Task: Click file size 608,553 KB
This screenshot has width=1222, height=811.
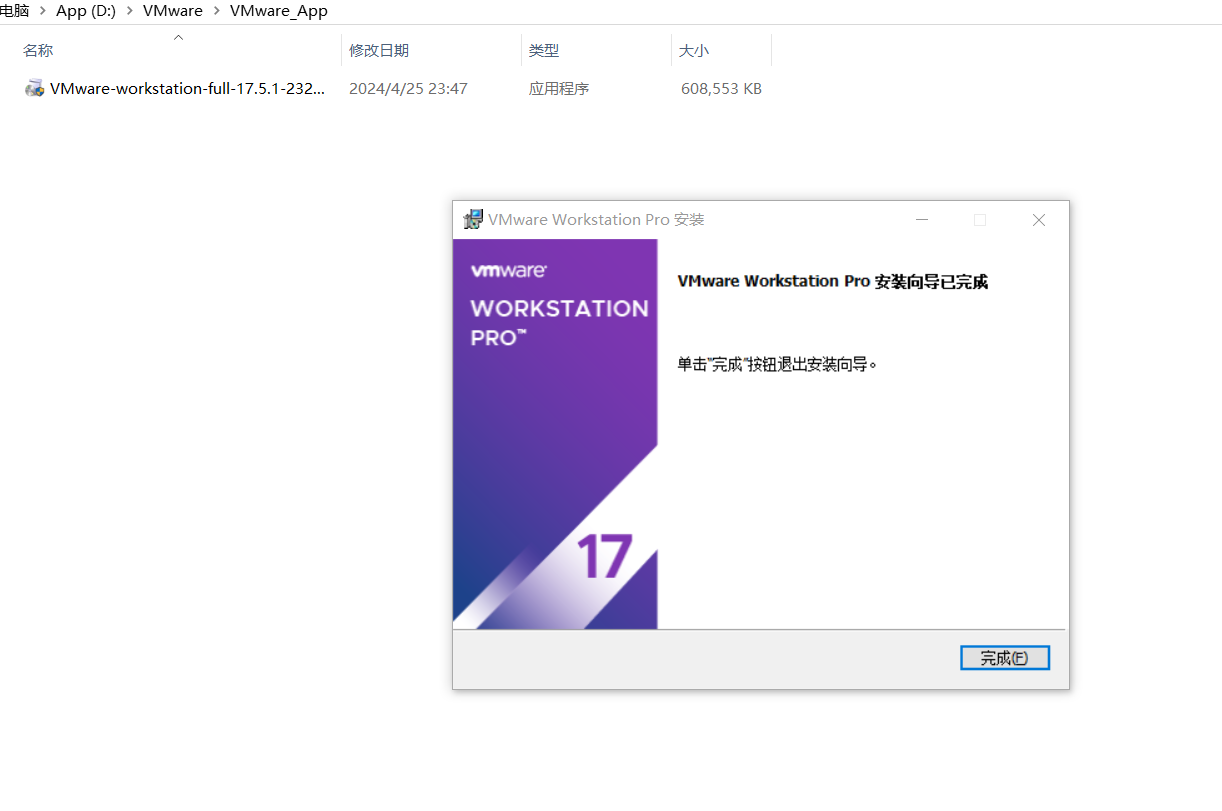Action: click(721, 88)
